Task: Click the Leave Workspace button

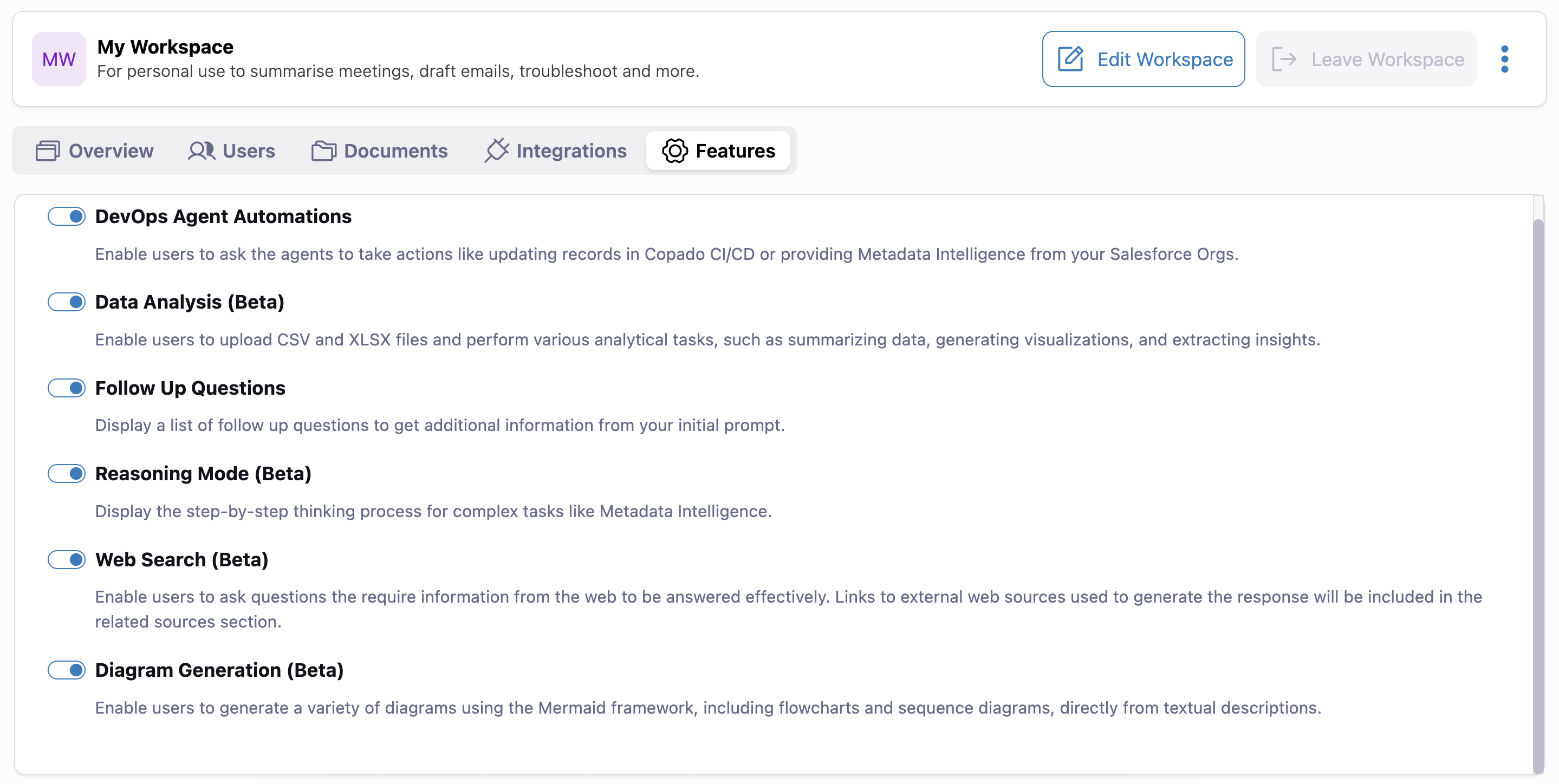Action: [1366, 59]
